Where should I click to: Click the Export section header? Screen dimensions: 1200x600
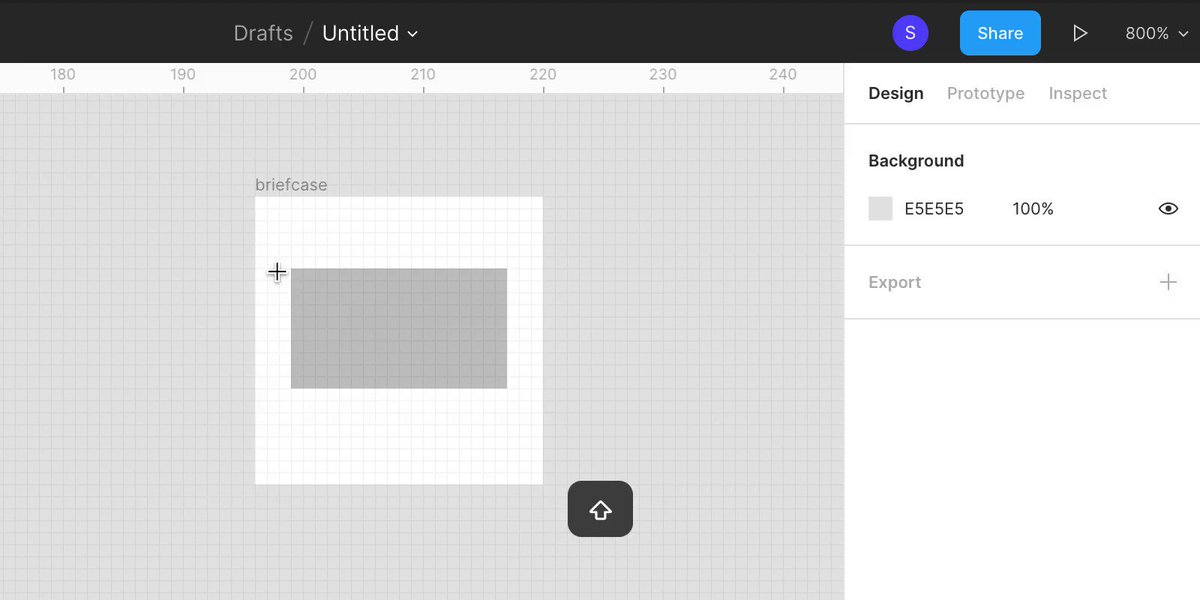(894, 282)
